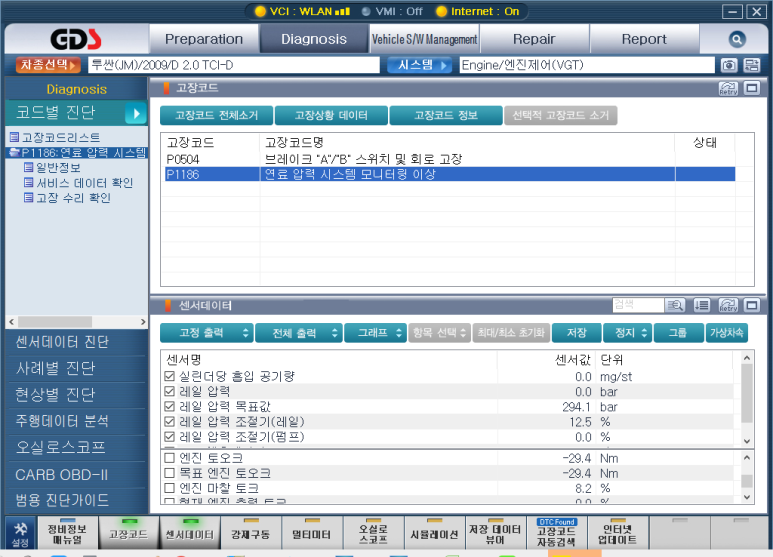Open 항목 선택 dropdown

click(439, 333)
